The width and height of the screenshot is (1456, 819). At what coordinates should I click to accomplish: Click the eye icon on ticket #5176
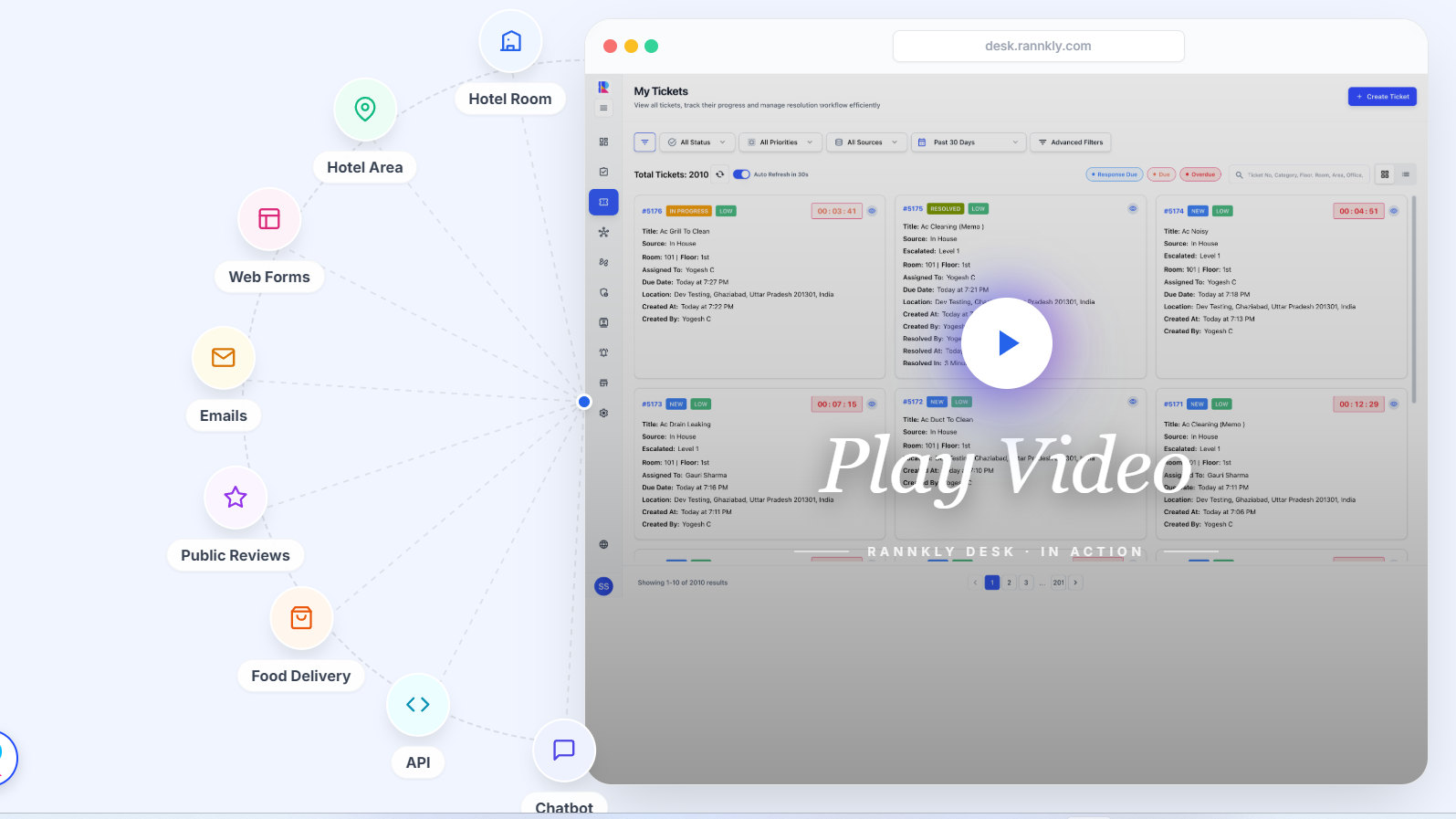click(x=872, y=211)
